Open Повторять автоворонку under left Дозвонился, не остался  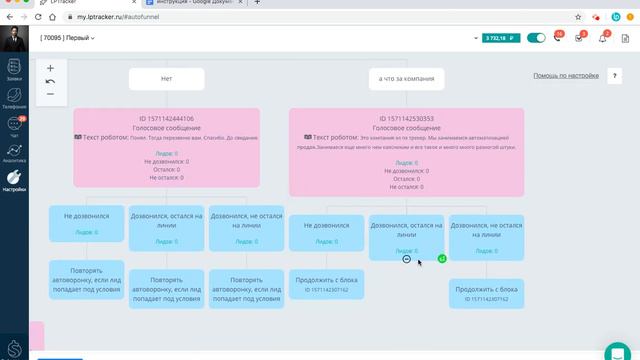(247, 289)
